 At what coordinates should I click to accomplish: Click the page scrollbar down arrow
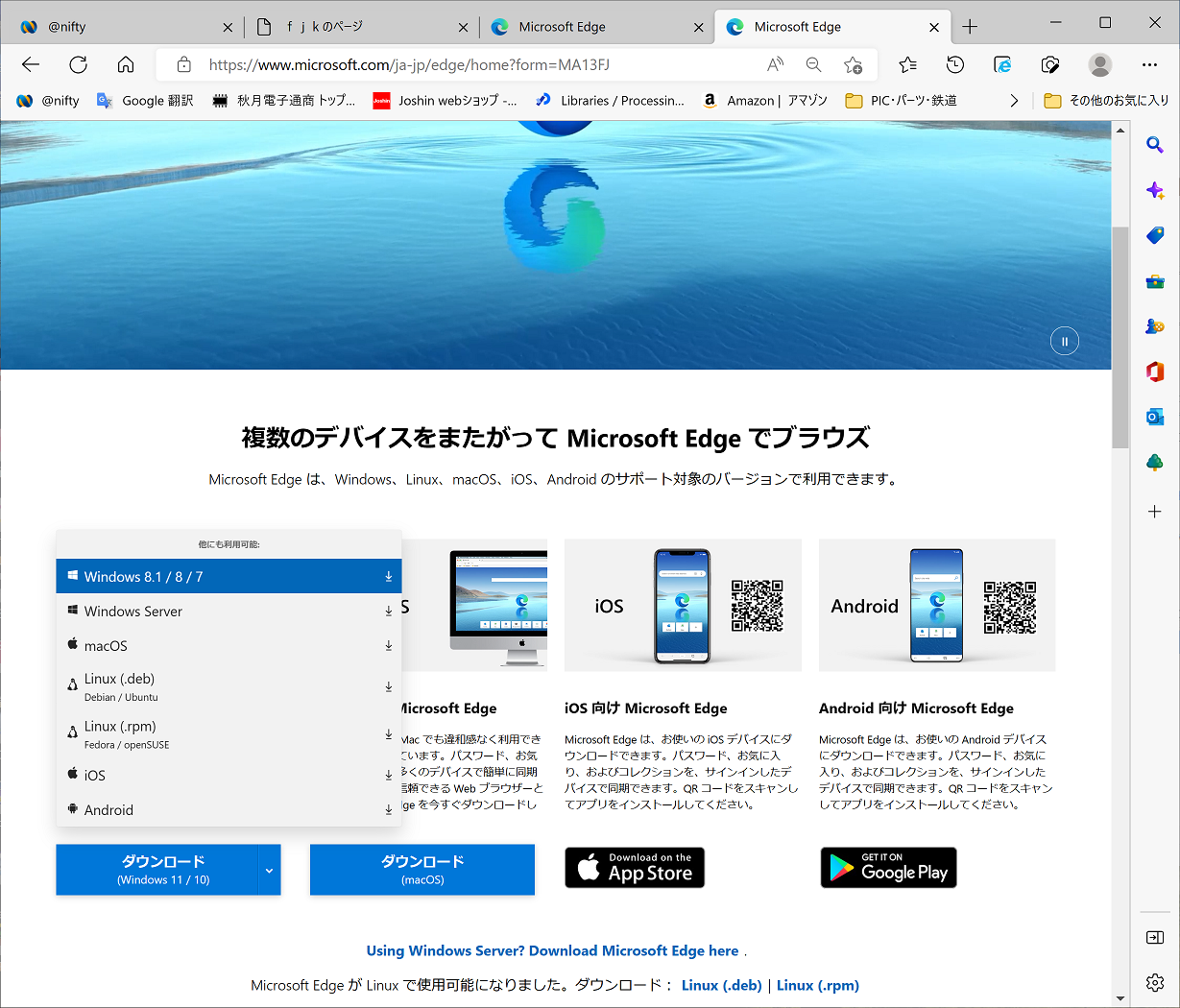[1120, 999]
